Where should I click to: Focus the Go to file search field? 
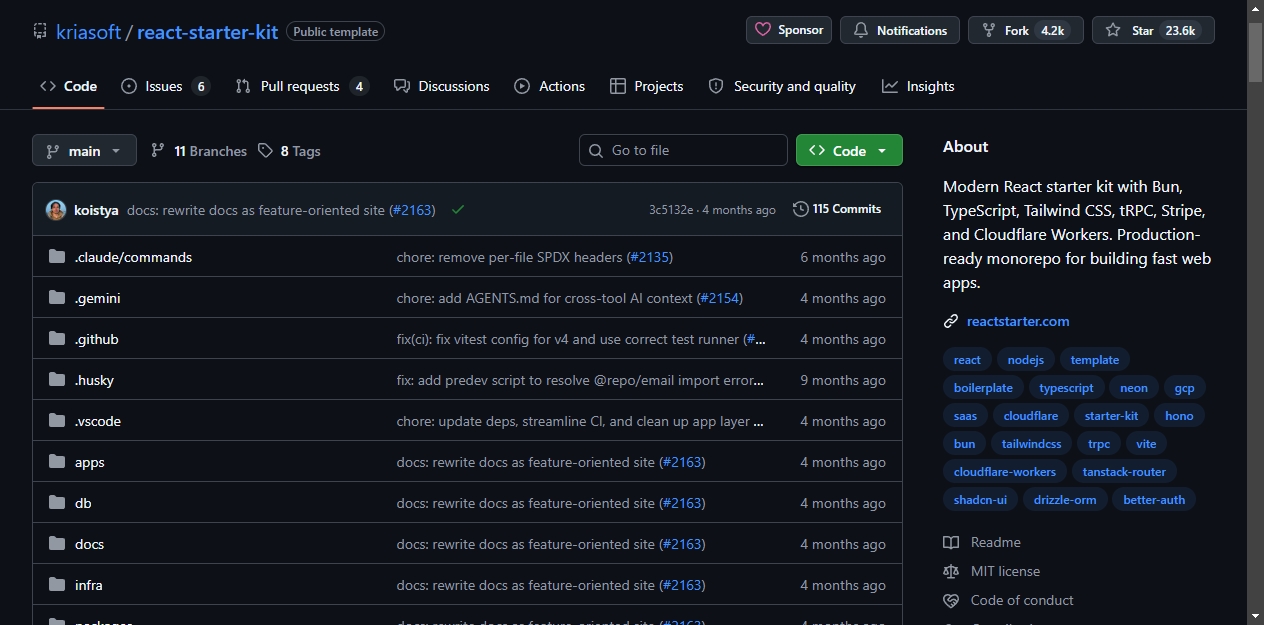[683, 150]
